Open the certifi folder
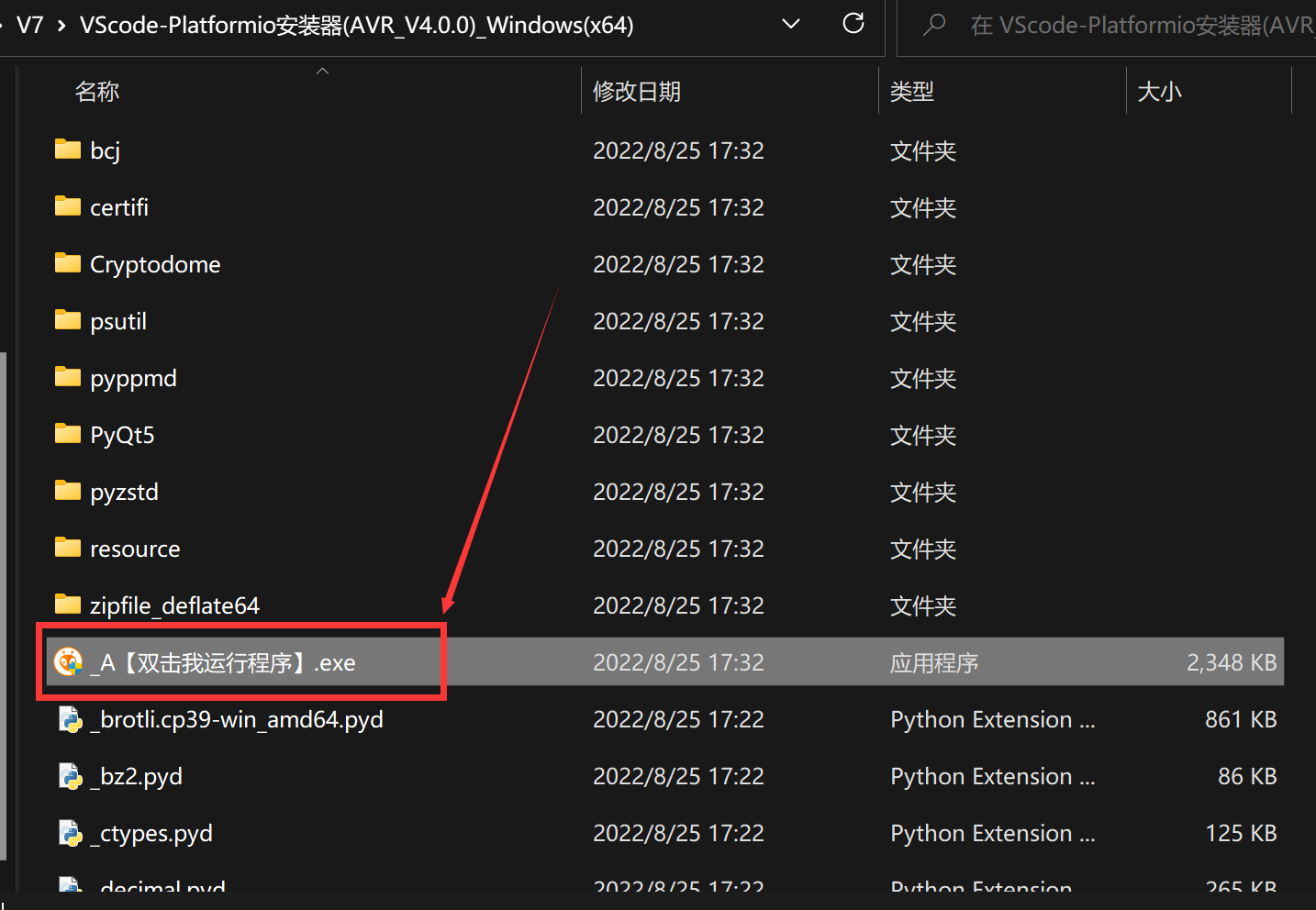Screen dimensions: 1316x910 (119, 207)
